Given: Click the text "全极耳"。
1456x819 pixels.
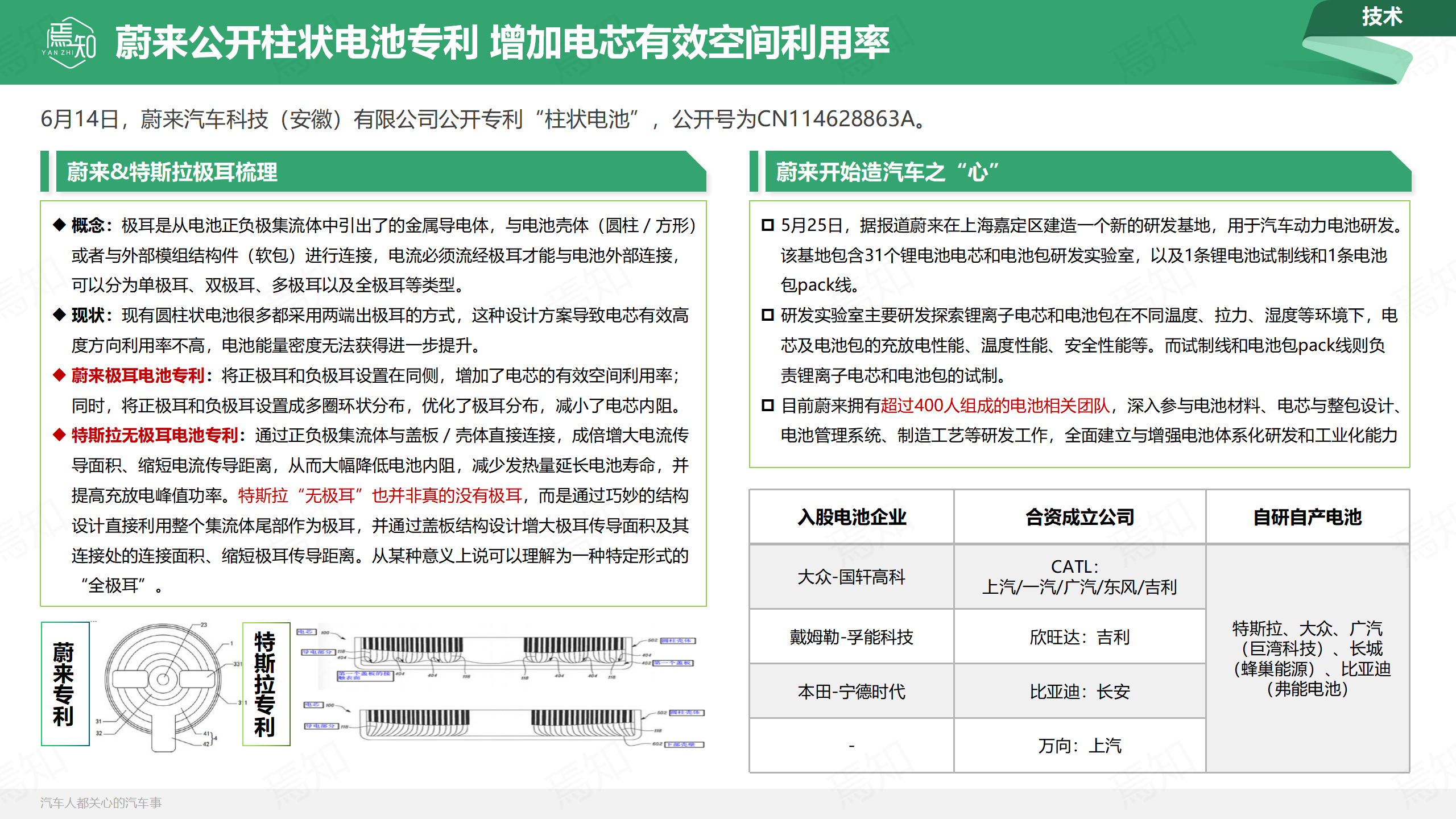Looking at the screenshot, I should (121, 585).
